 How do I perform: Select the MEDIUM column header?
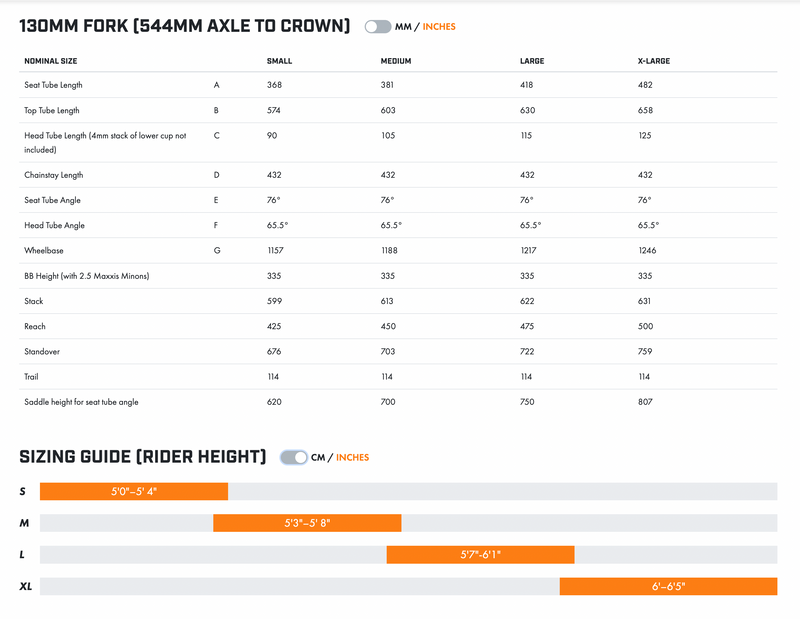396,61
